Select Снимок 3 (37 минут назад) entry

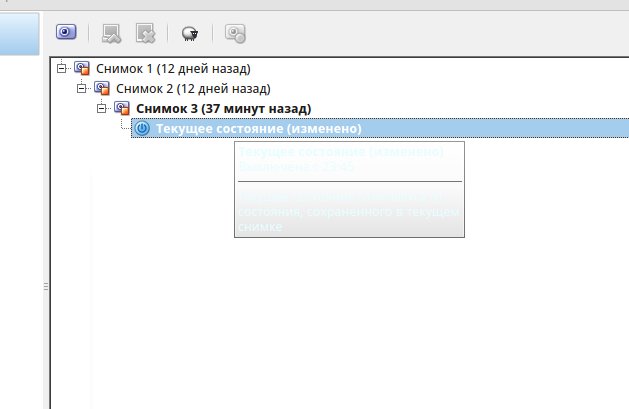point(224,109)
